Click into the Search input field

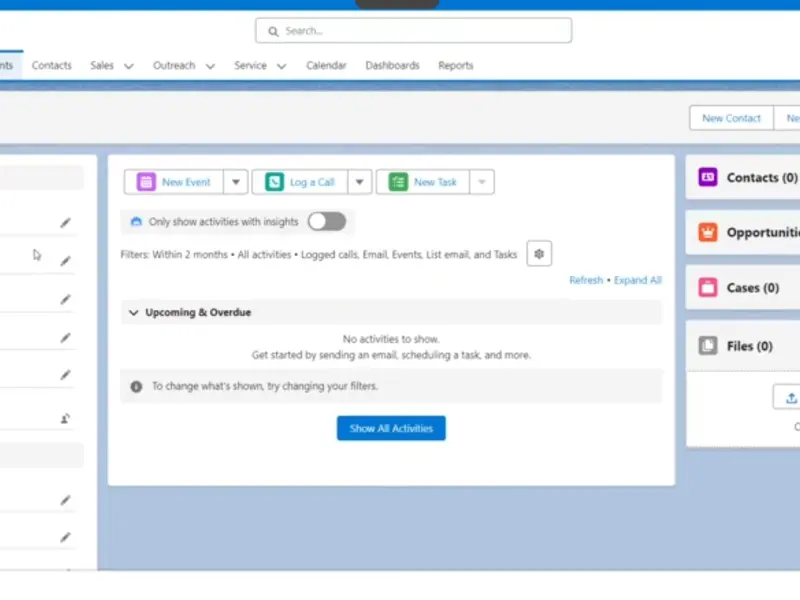pyautogui.click(x=420, y=31)
